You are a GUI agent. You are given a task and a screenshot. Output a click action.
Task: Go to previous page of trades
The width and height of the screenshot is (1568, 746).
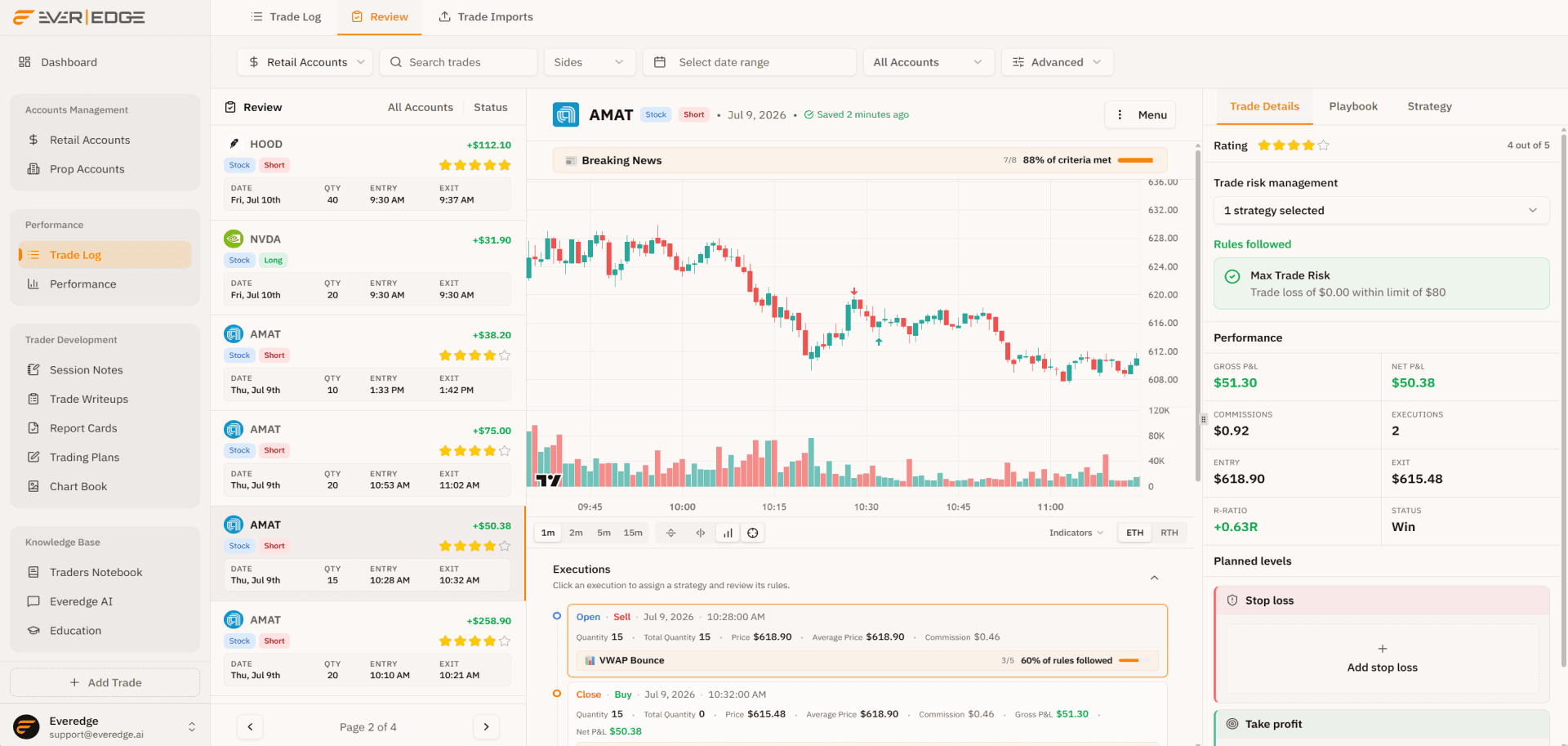[x=250, y=727]
